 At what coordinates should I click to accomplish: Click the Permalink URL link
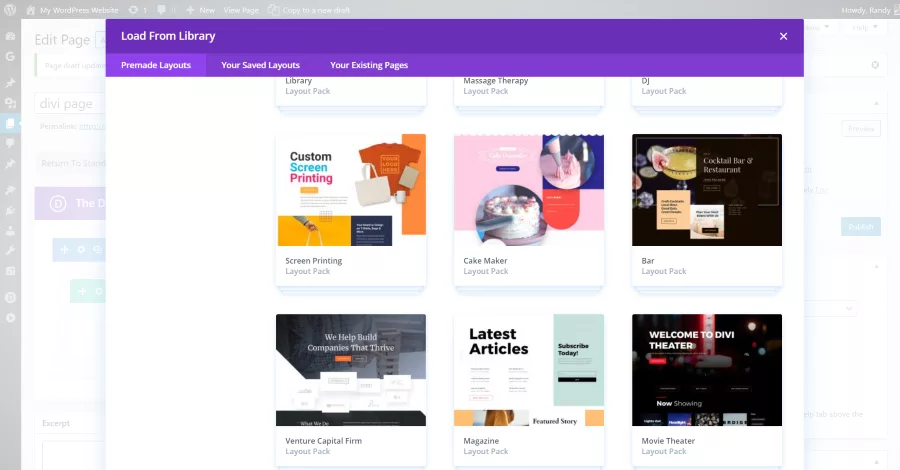[92, 126]
